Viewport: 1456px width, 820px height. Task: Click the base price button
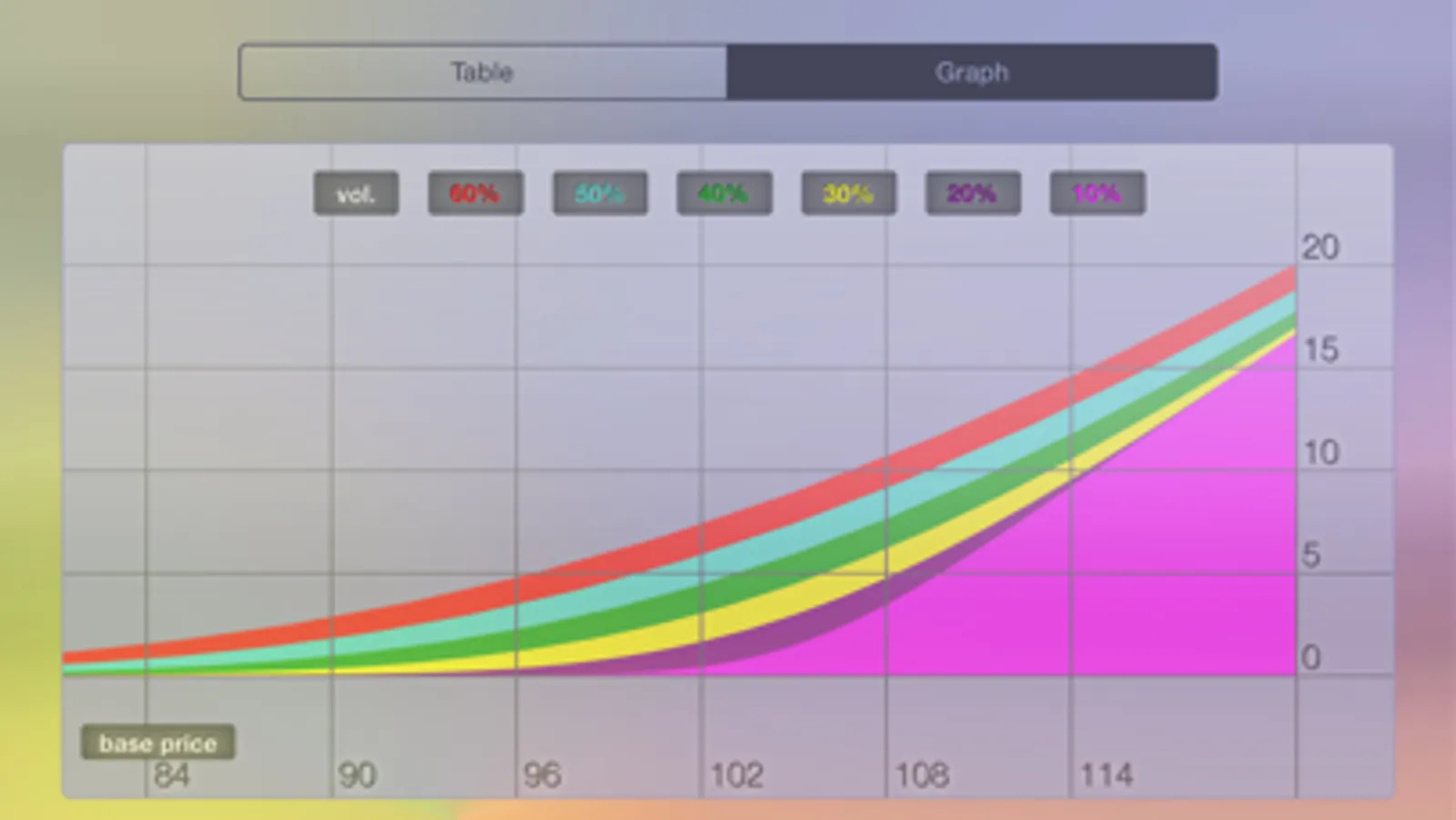click(158, 743)
